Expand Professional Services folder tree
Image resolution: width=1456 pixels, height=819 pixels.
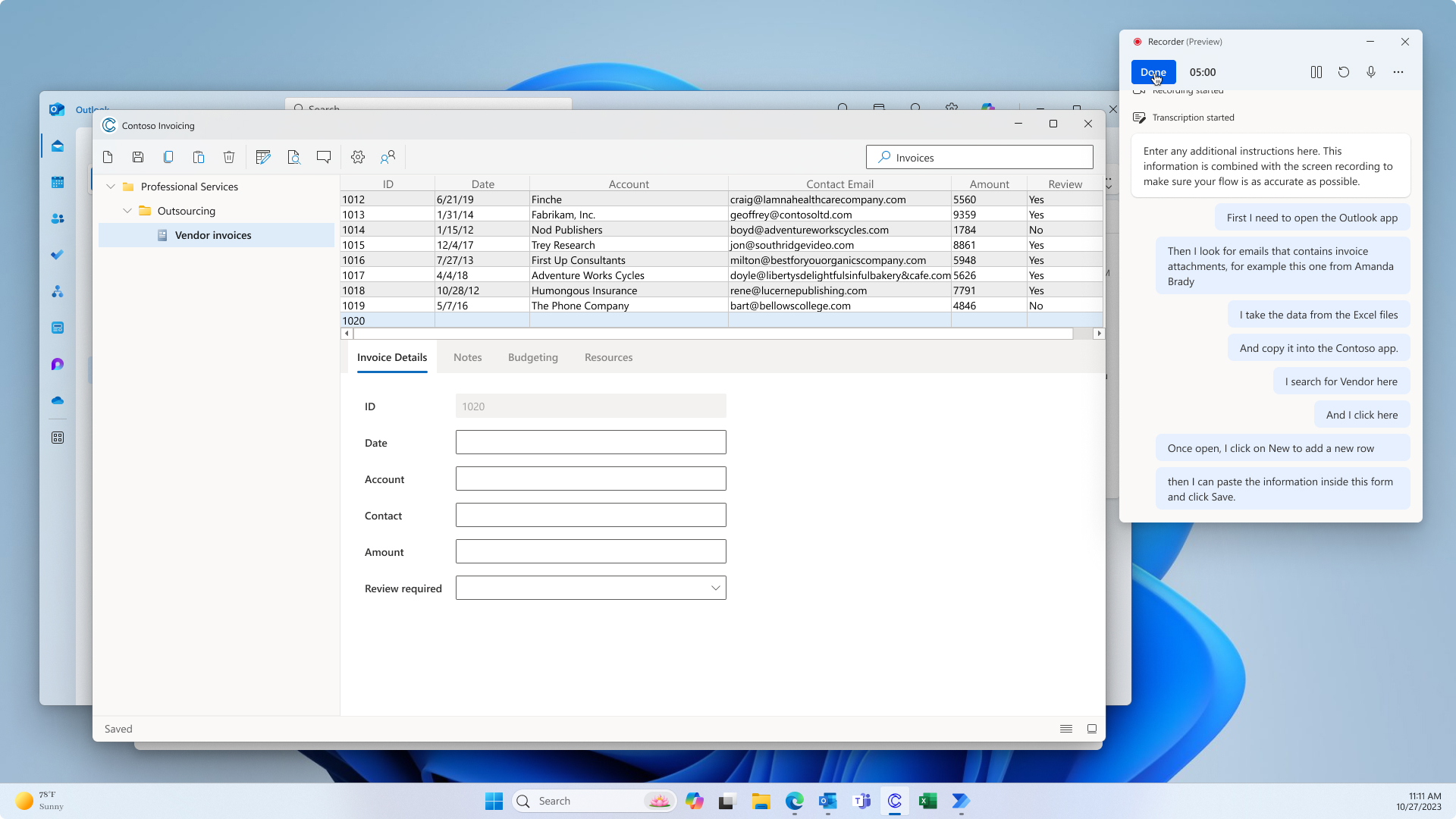coord(110,186)
